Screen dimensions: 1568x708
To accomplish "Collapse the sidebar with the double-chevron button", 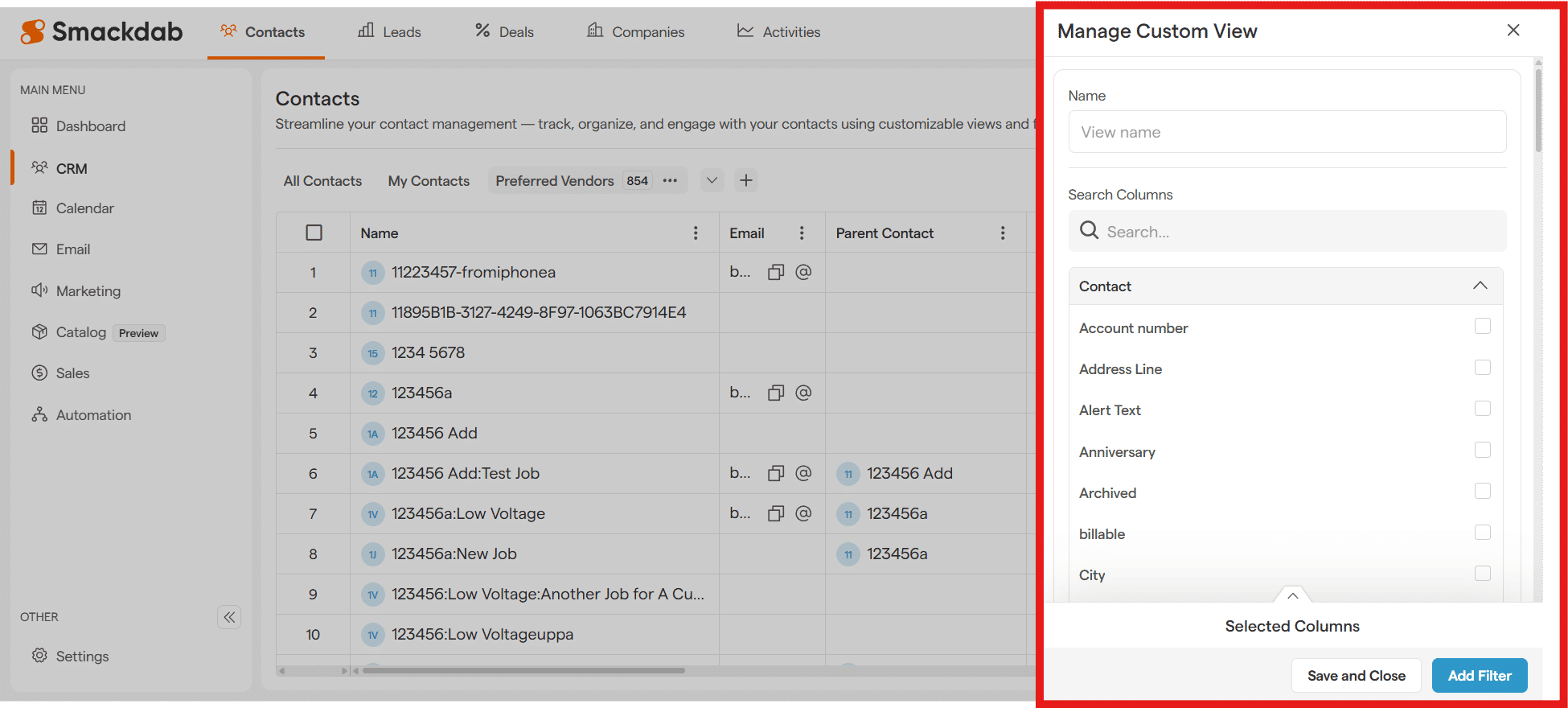I will point(229,617).
